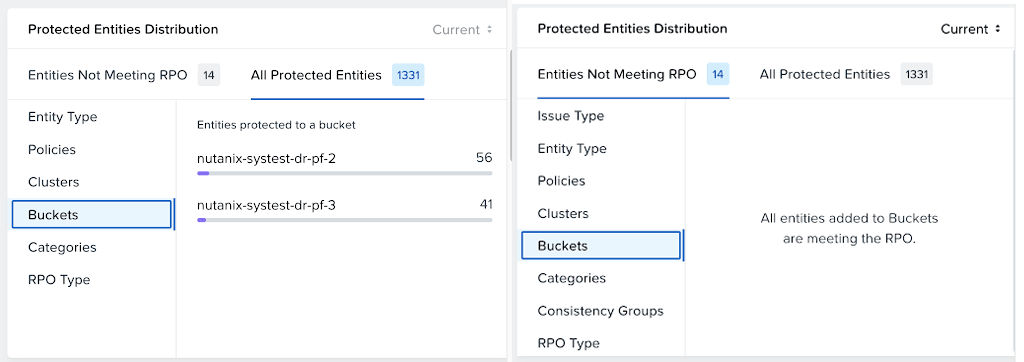The image size is (1024, 362).
Task: Click the 1331 count badge in right panel
Action: click(917, 74)
